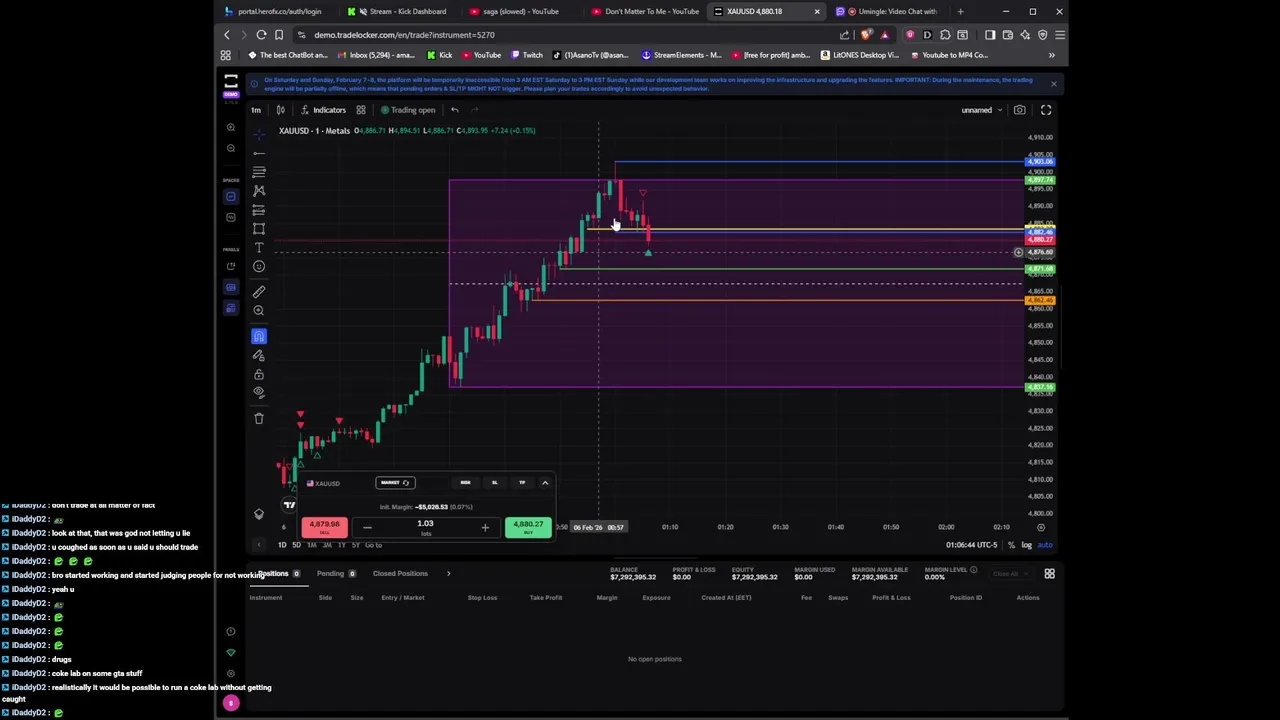Click the sidebar zoom-out magnifier
1280x720 pixels.
(231, 148)
